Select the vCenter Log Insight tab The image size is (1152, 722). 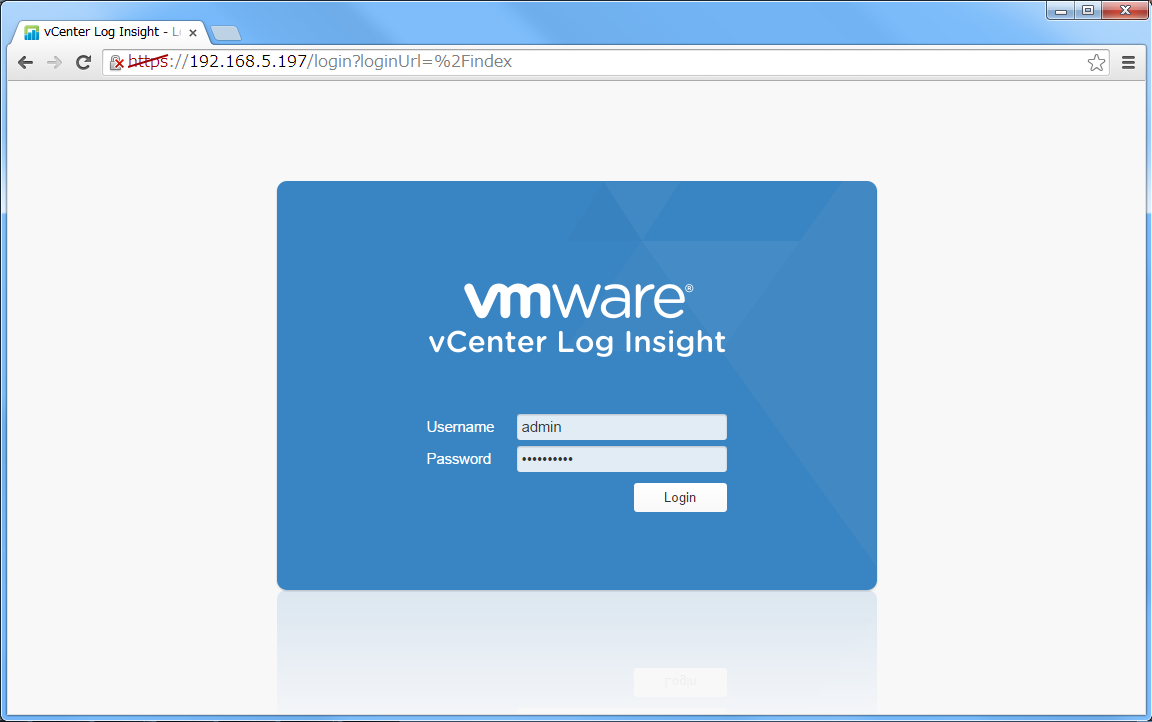[110, 32]
